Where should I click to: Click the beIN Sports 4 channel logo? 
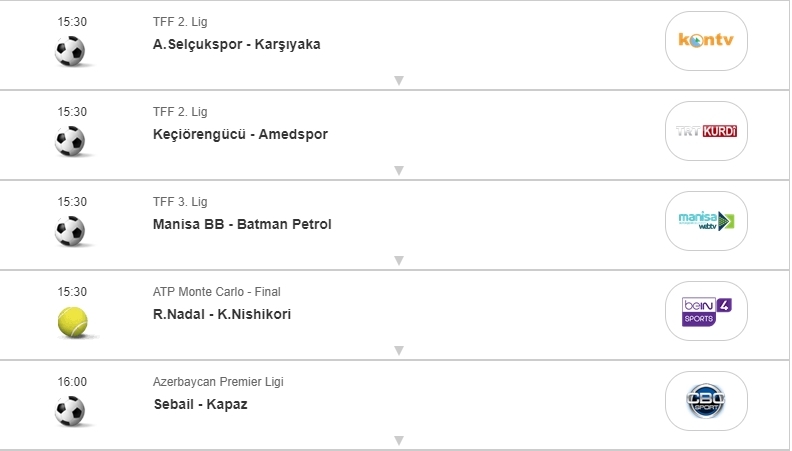(x=706, y=311)
